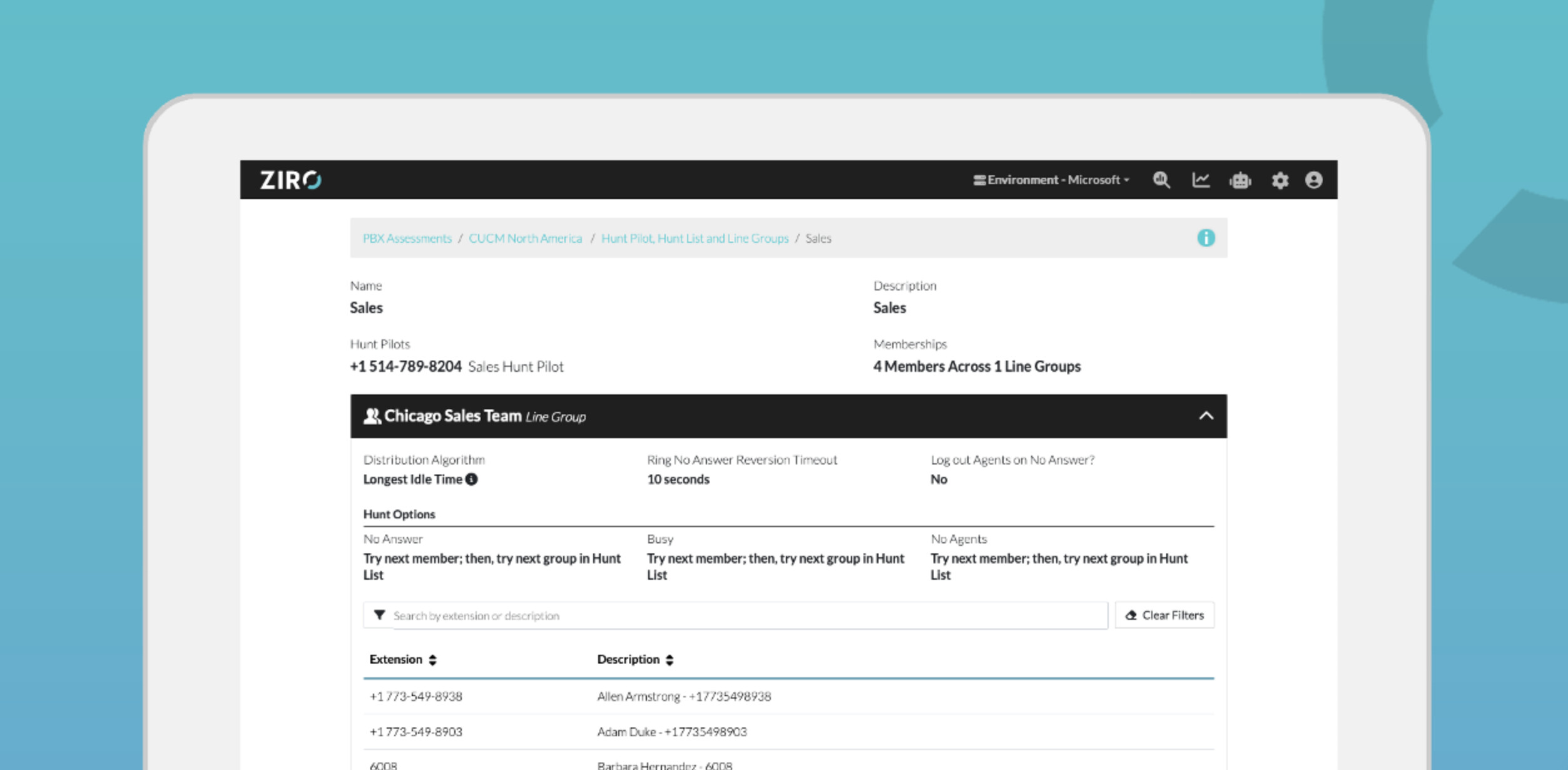Sort table by Description column
Screen dimensions: 1568x770
634,659
